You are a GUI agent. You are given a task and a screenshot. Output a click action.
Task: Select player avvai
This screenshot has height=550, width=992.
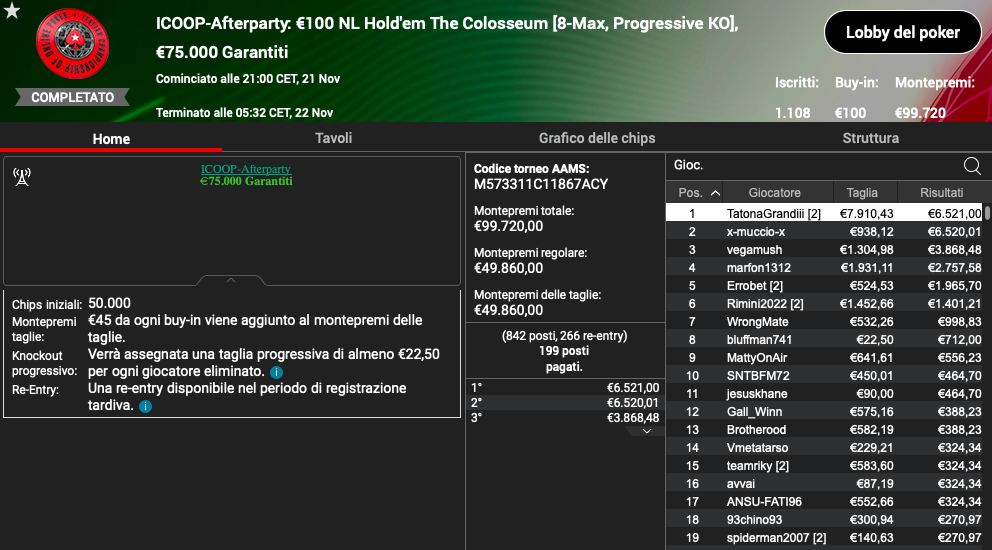[x=740, y=484]
